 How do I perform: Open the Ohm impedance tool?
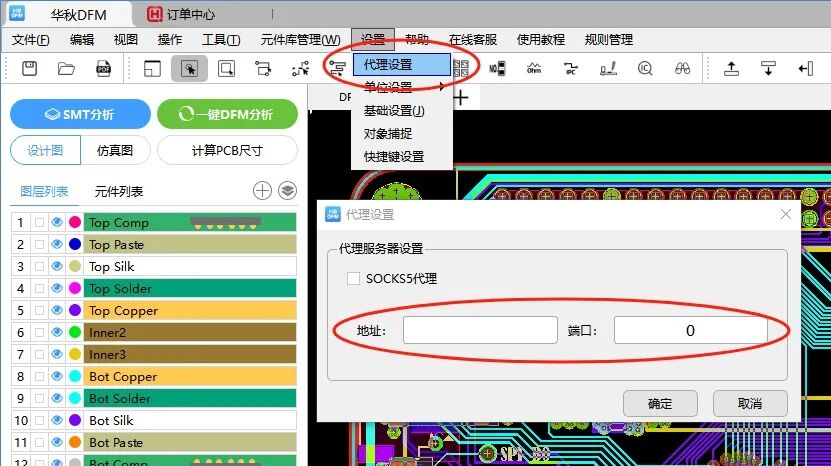point(534,68)
